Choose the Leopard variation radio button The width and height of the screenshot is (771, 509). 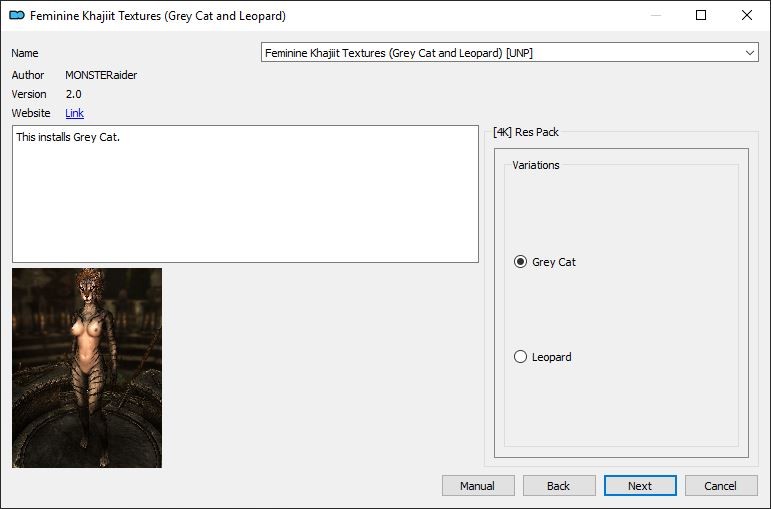click(520, 357)
